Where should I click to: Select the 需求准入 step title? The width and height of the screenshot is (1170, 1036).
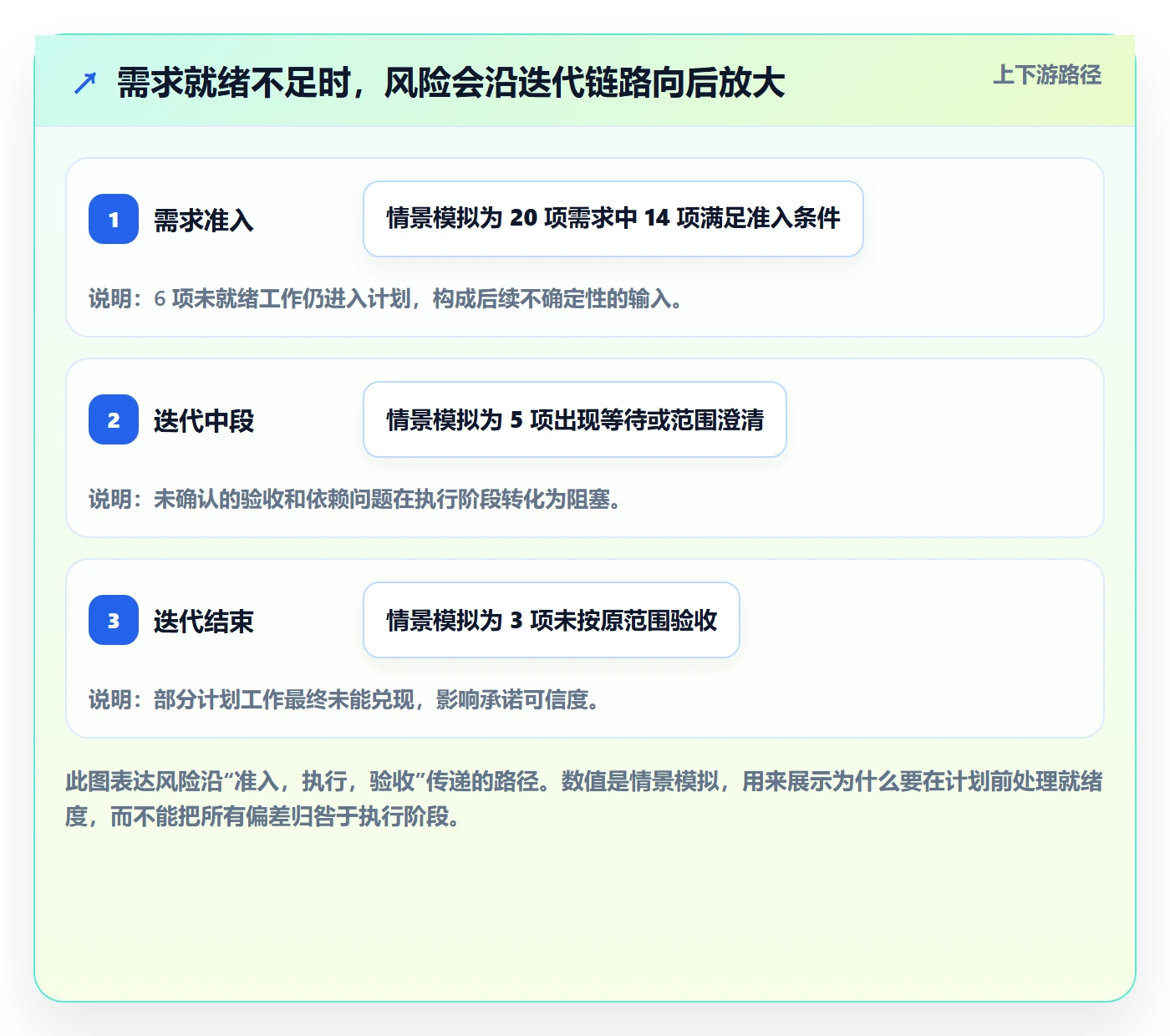pos(204,220)
